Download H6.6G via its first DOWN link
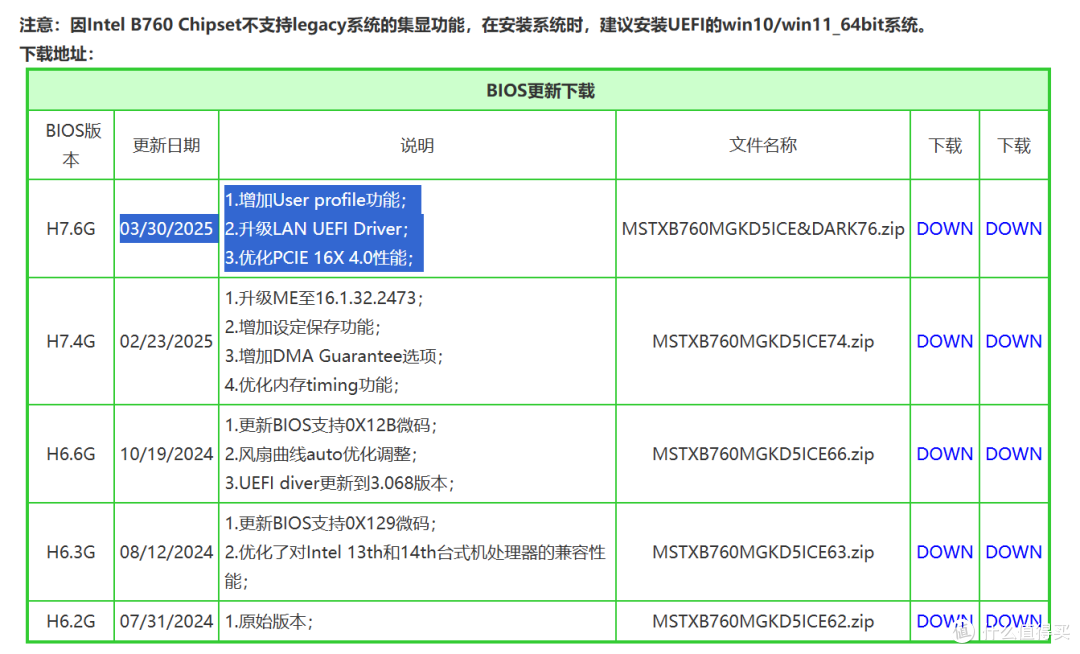Viewport: 1080px width, 654px height. [x=944, y=454]
